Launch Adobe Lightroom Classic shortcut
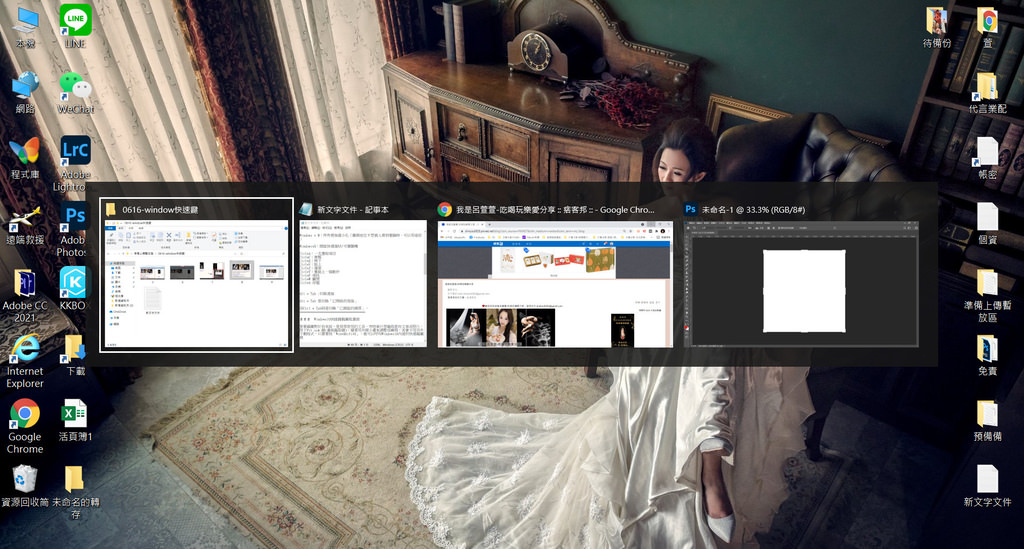Image resolution: width=1024 pixels, height=549 pixels. coord(73,163)
